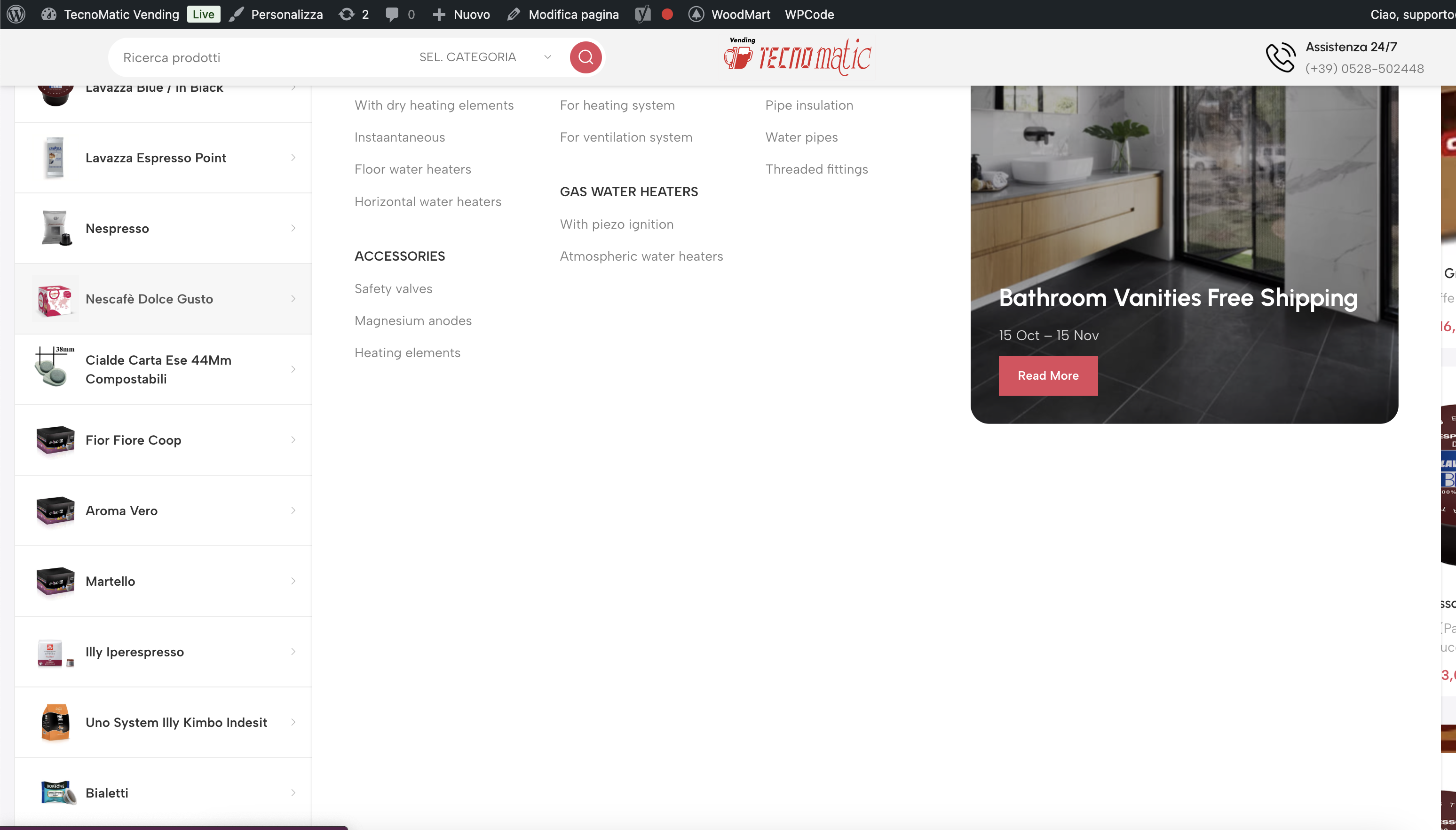Click the Aroma Vero box image
1456x830 pixels.
tap(55, 511)
